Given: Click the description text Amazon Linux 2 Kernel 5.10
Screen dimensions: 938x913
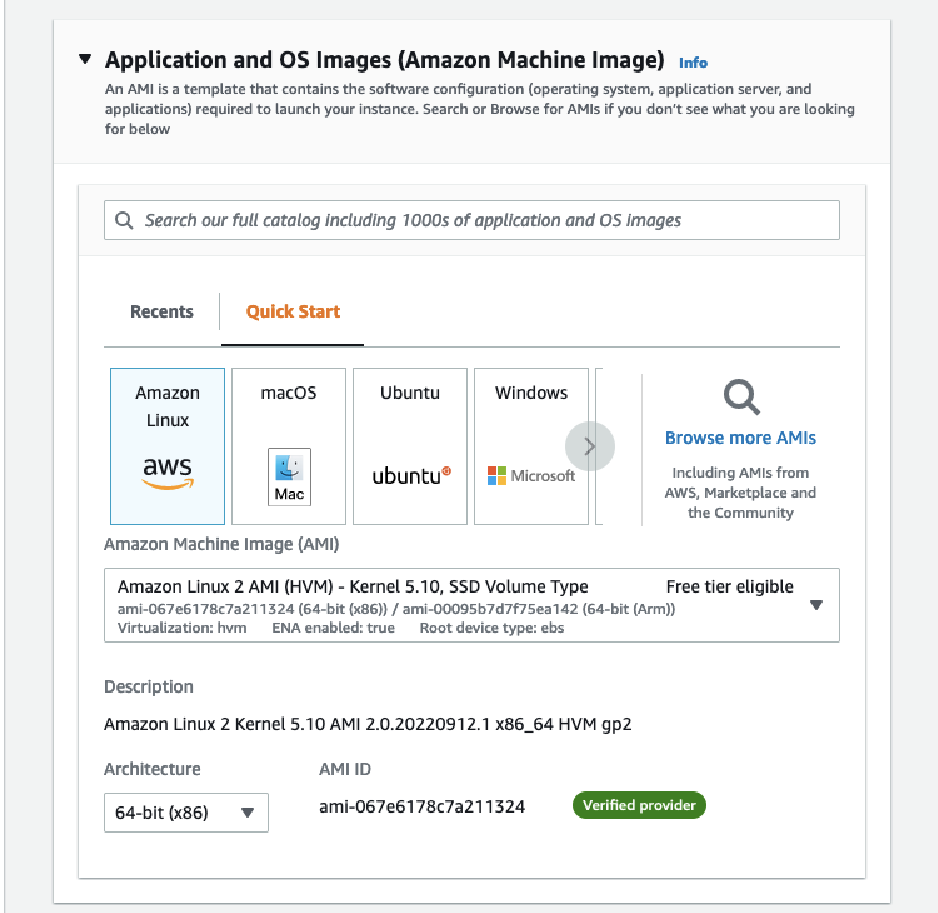Looking at the screenshot, I should point(367,725).
